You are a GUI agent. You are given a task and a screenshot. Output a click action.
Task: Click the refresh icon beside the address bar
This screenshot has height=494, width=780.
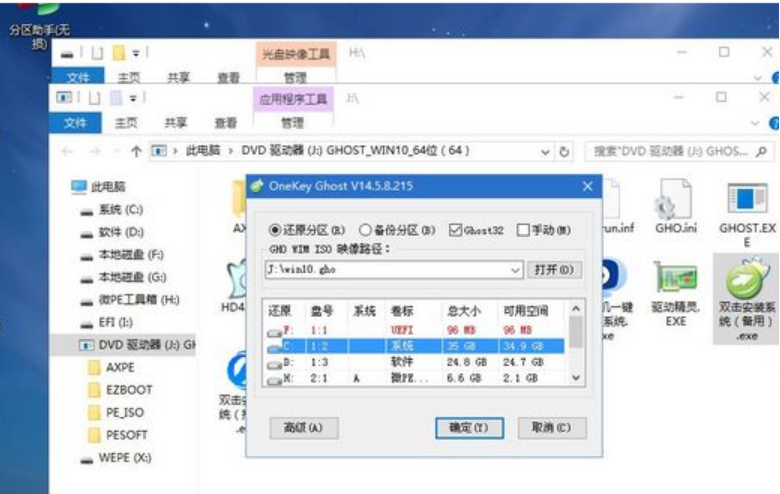coord(565,151)
